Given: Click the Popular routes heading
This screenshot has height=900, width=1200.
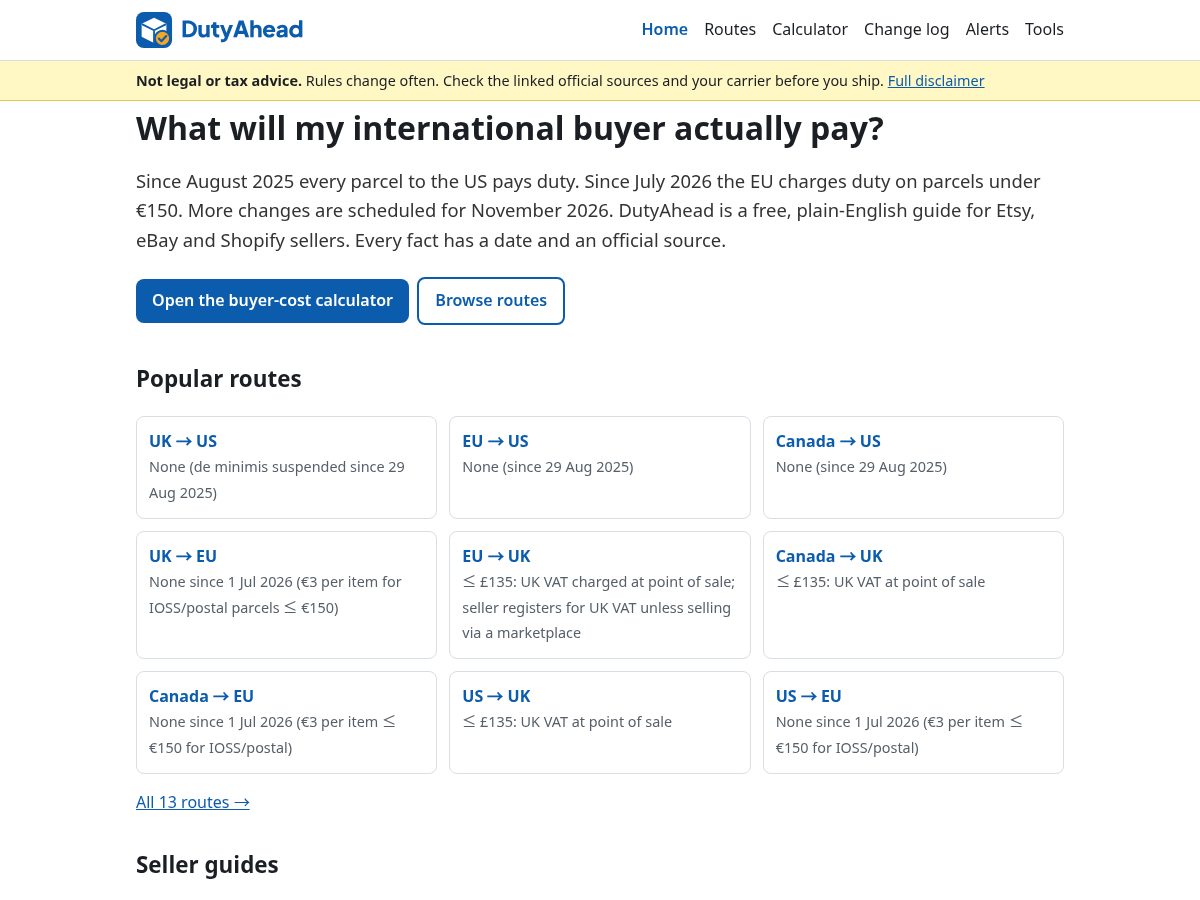Looking at the screenshot, I should point(218,379).
